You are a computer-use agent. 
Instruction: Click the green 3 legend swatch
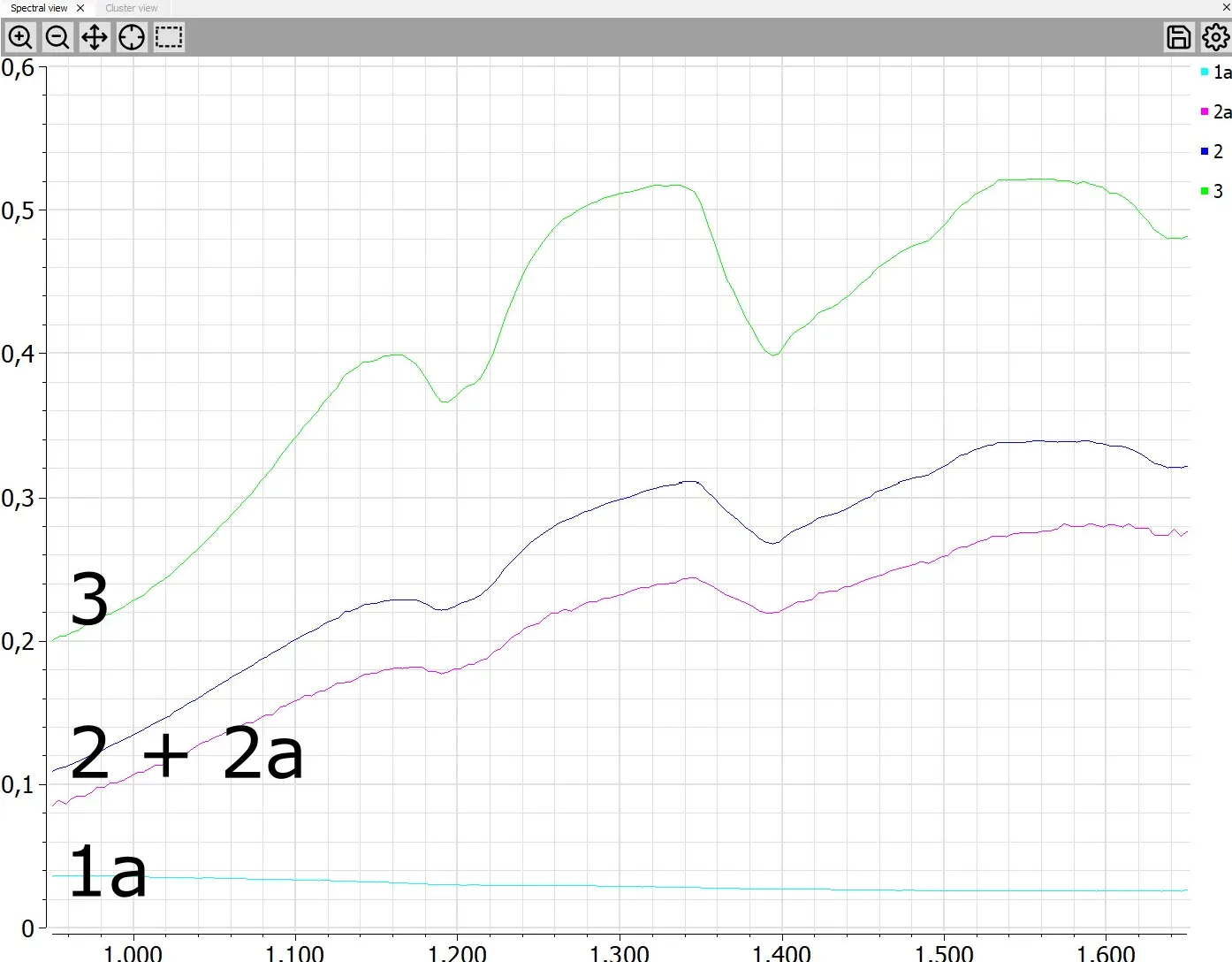(x=1205, y=191)
